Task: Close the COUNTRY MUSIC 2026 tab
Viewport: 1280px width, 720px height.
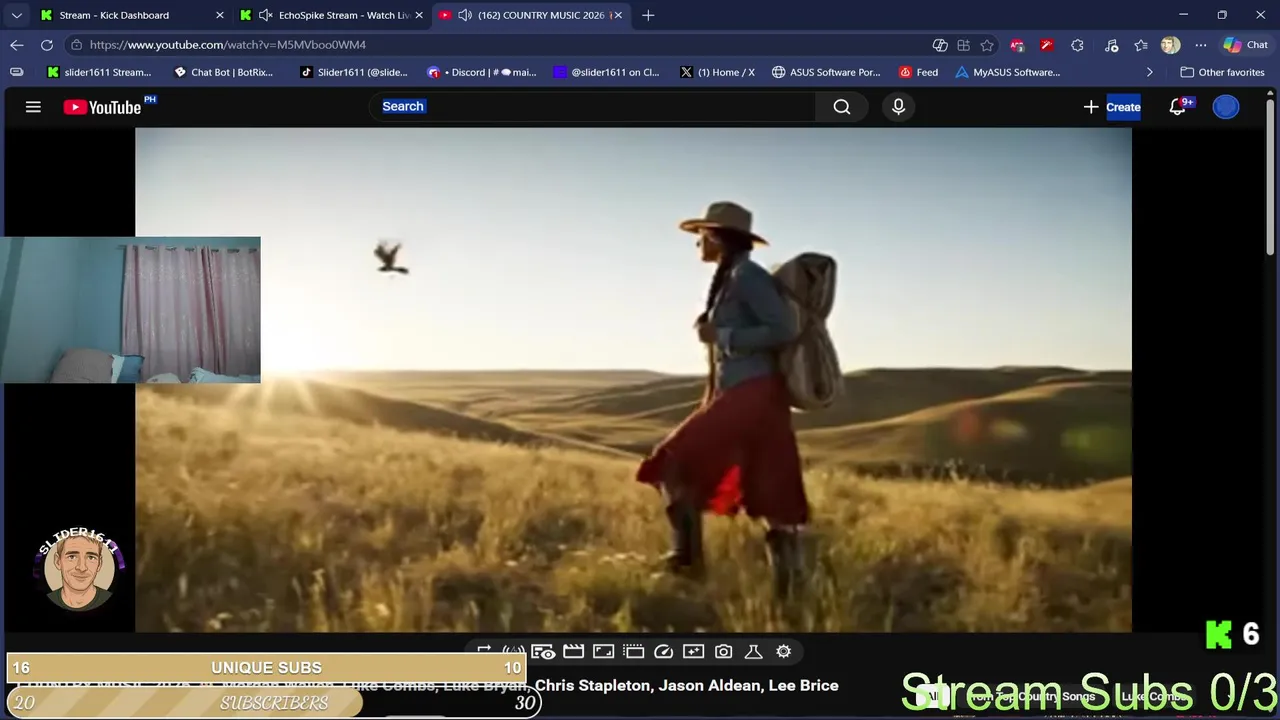Action: pos(618,15)
